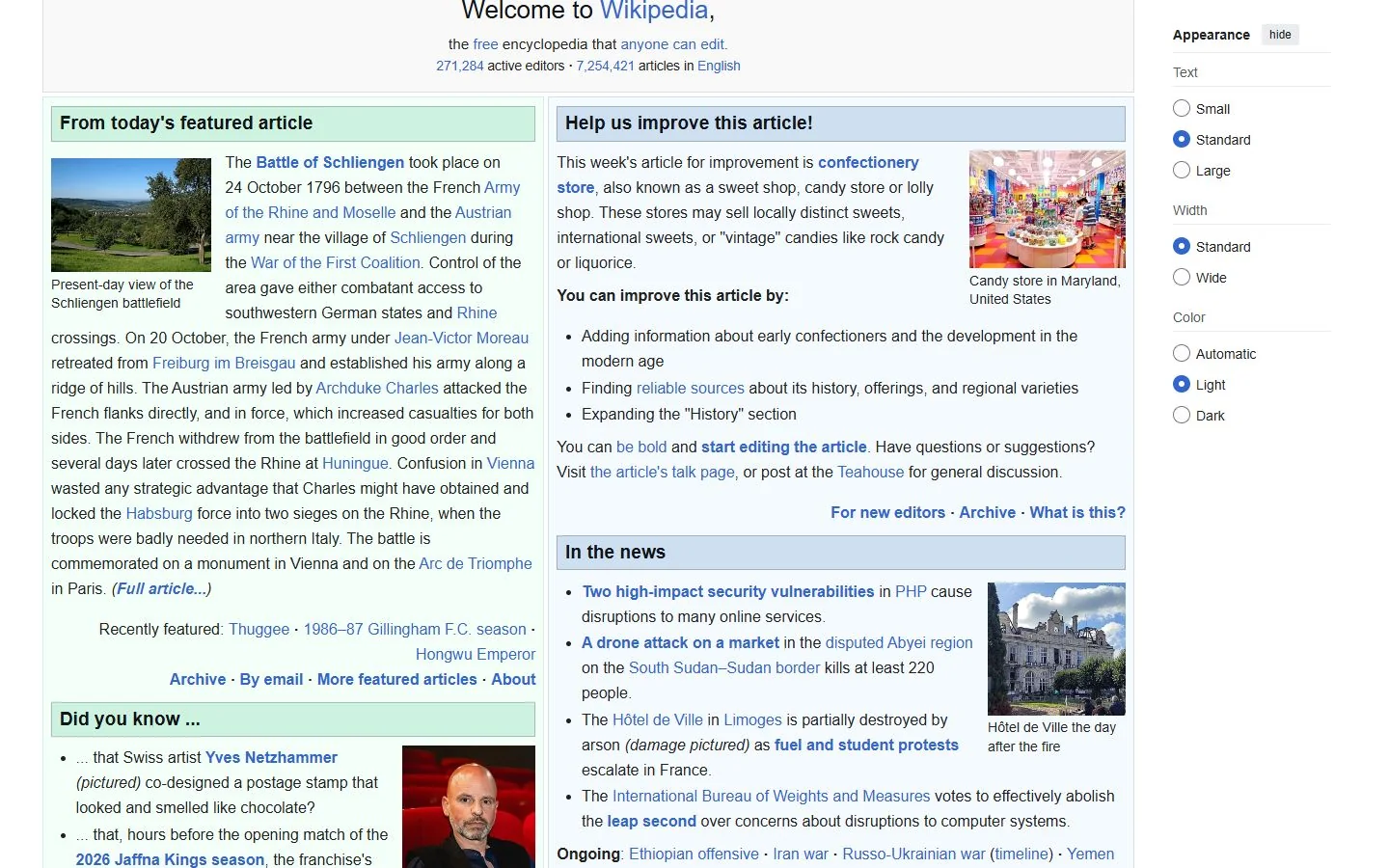The width and height of the screenshot is (1389, 868).
Task: Open the Jean-Victor Moreau article link
Action: (x=461, y=338)
